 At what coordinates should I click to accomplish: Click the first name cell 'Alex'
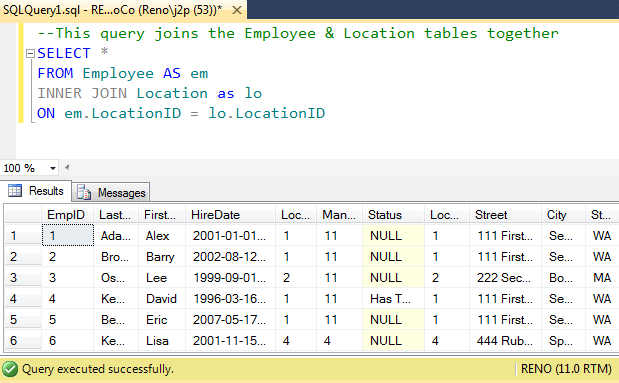pyautogui.click(x=162, y=236)
